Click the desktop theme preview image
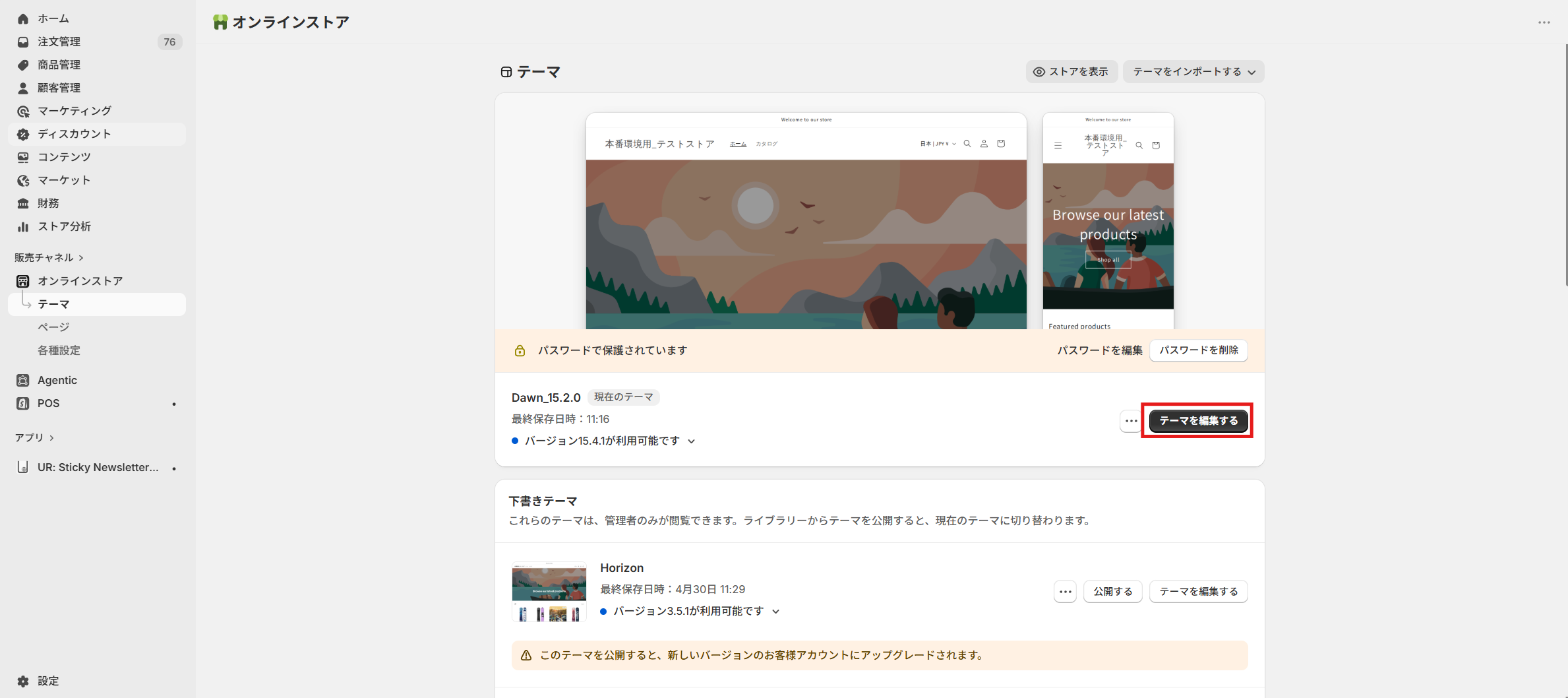This screenshot has height=698, width=1568. (x=806, y=221)
